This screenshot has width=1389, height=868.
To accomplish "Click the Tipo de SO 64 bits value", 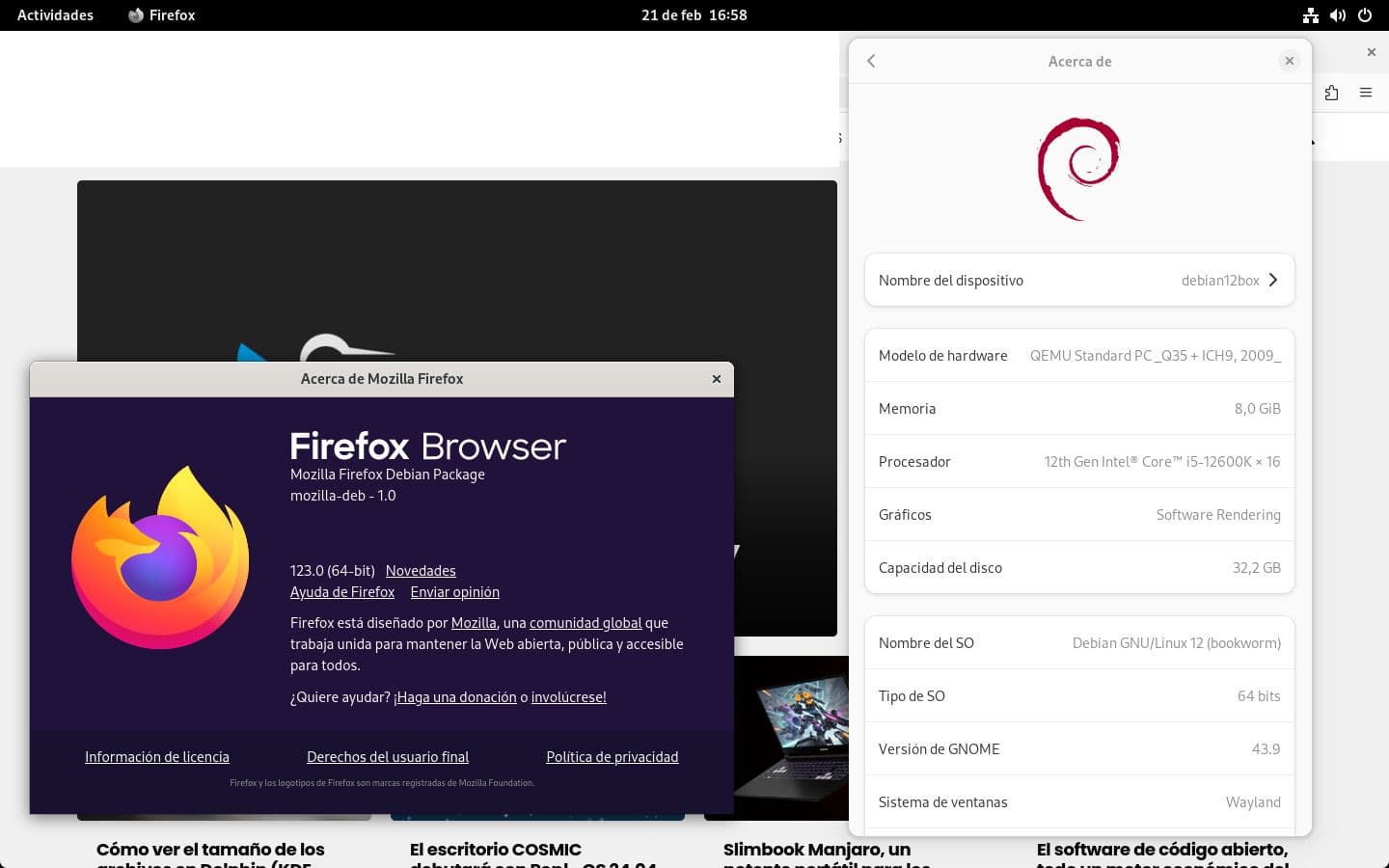I will [x=1259, y=696].
